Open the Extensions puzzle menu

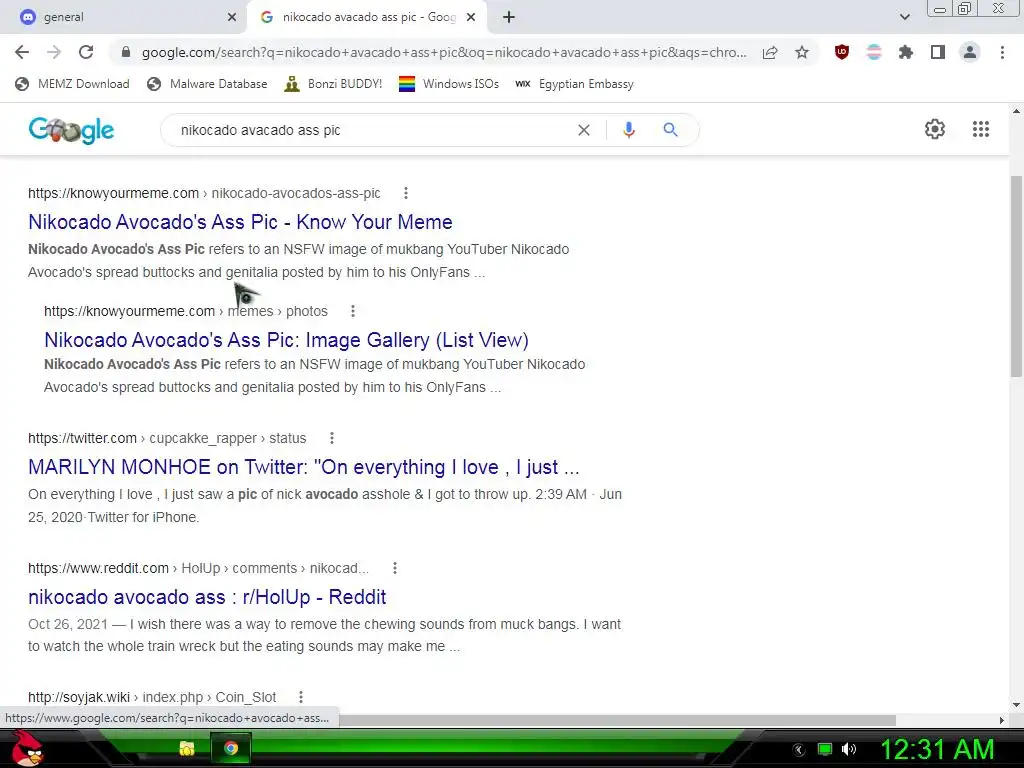[906, 52]
